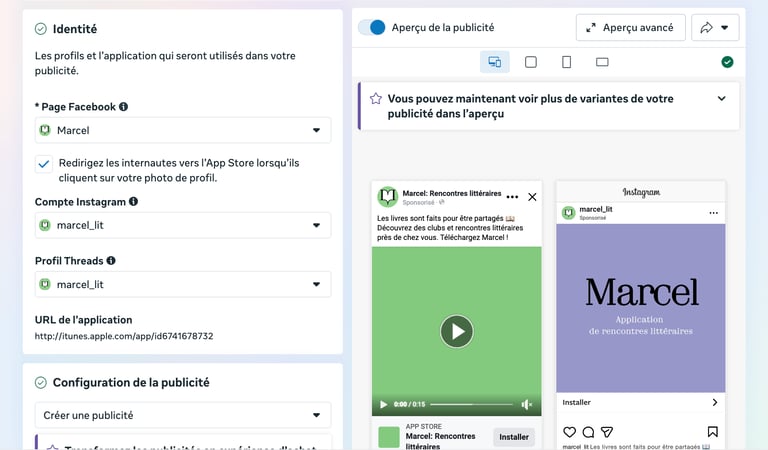Screen dimensions: 768x450
Task: Click the green app thumbnail beside APP STORE
Action: click(x=389, y=437)
